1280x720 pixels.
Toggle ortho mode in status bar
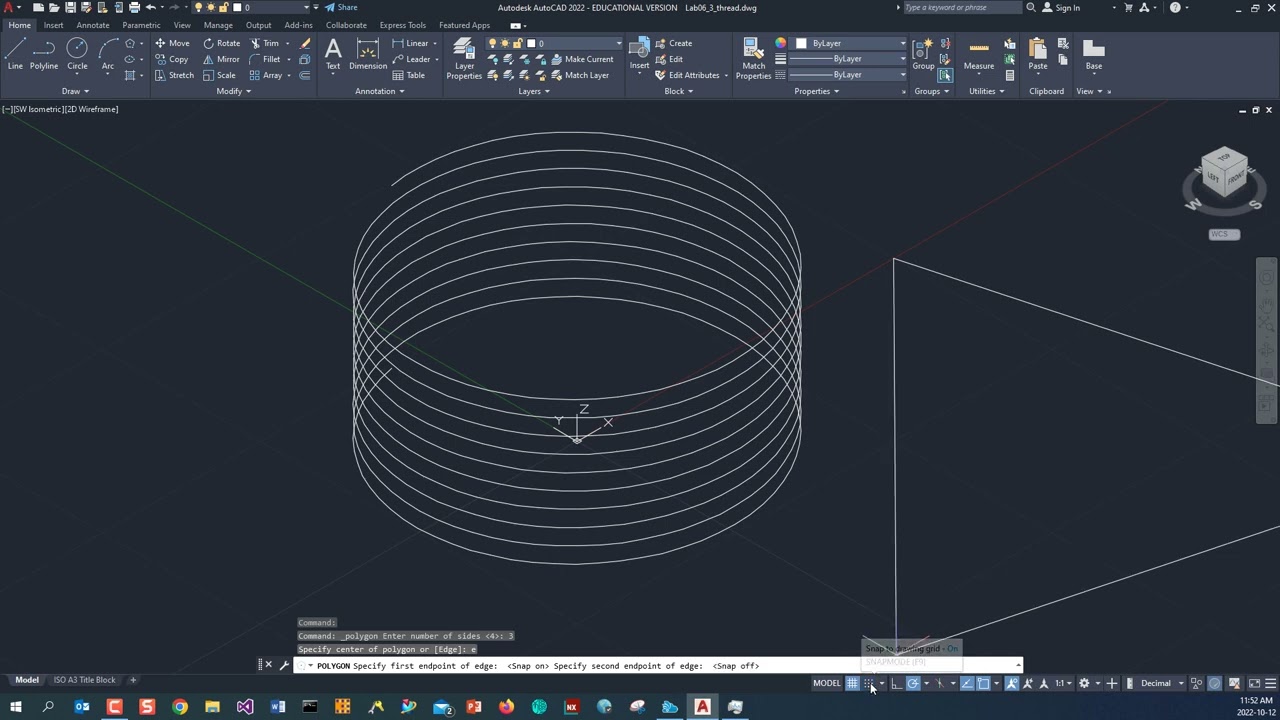[x=897, y=684]
